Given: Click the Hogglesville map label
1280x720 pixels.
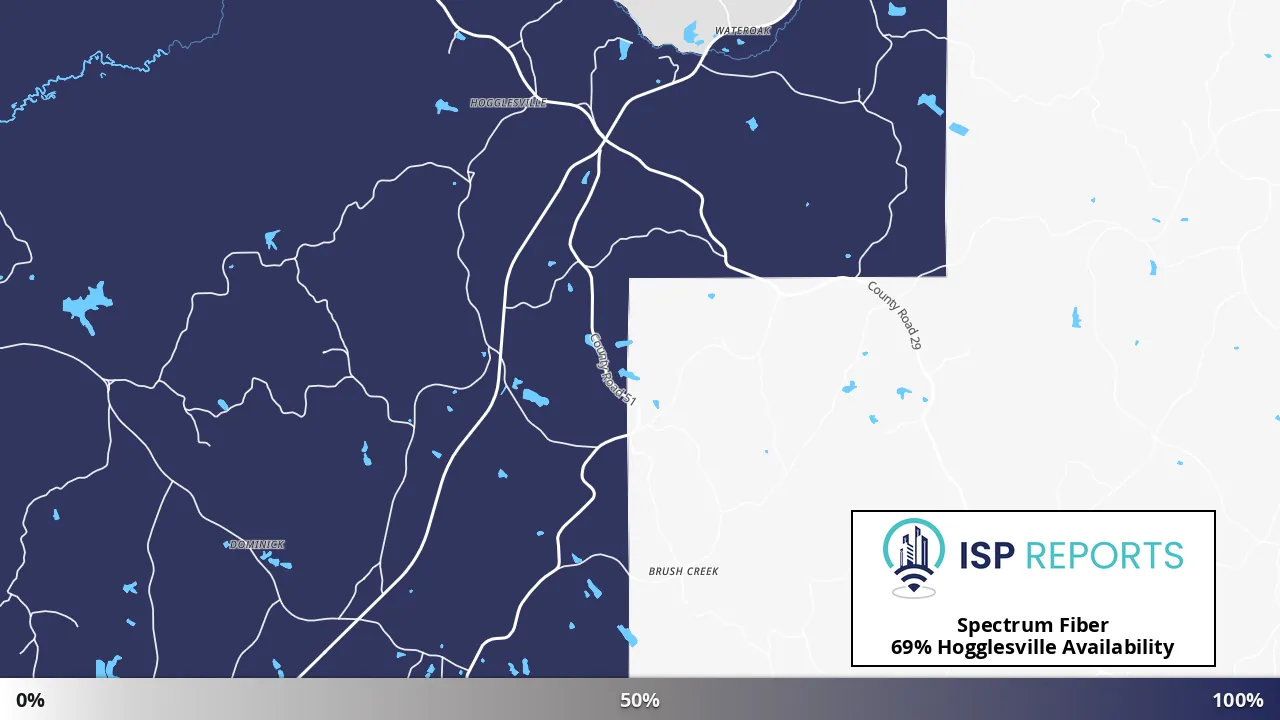Looking at the screenshot, I should [508, 103].
